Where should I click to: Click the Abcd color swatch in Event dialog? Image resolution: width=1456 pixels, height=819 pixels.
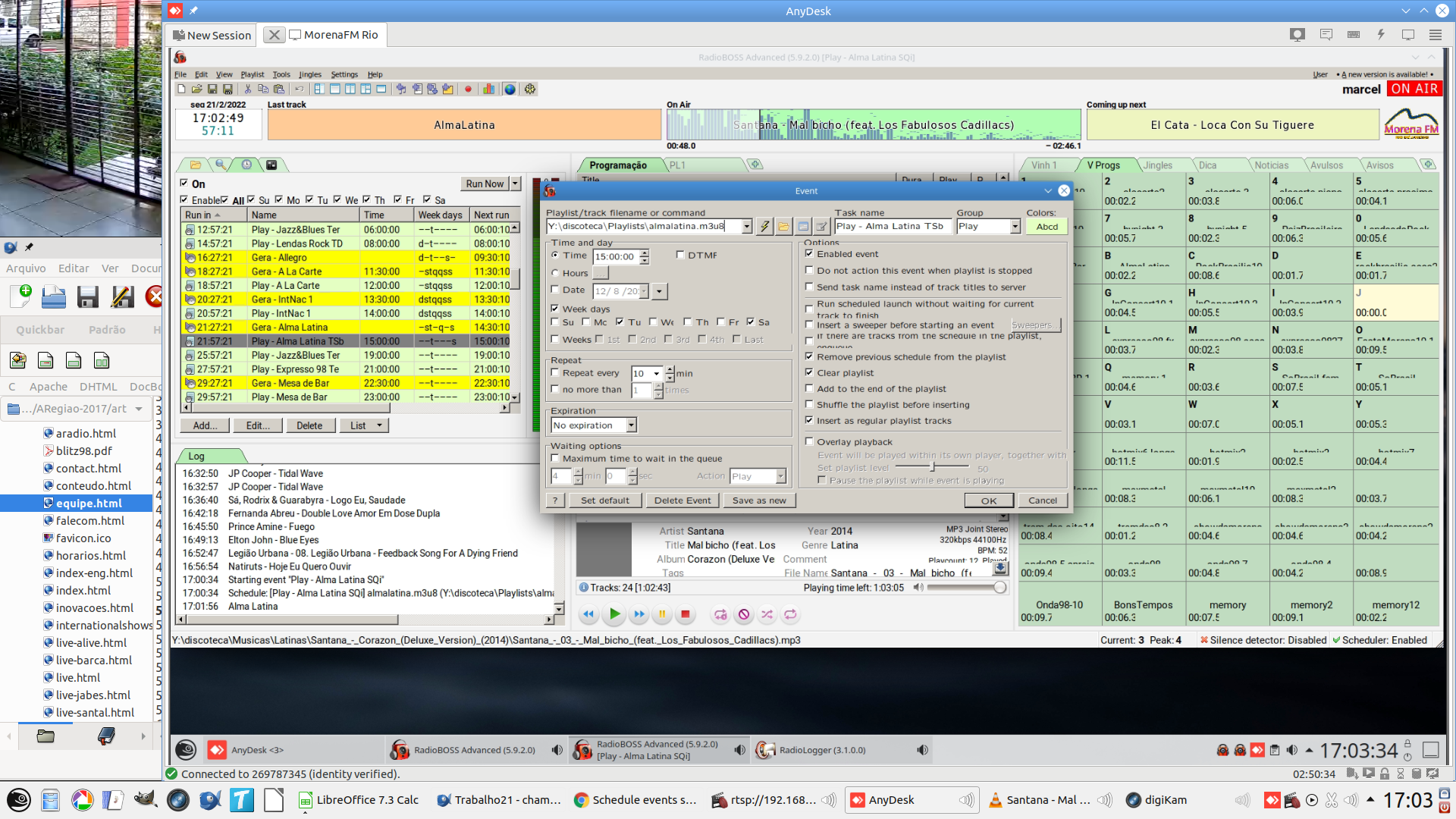[1047, 226]
